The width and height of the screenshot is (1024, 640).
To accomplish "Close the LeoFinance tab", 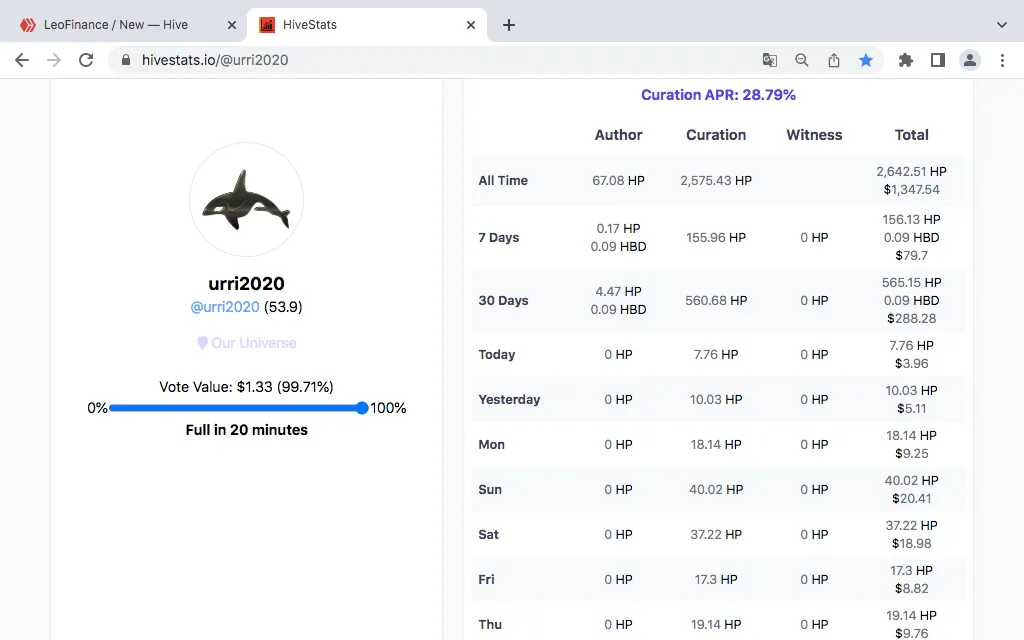I will (232, 25).
